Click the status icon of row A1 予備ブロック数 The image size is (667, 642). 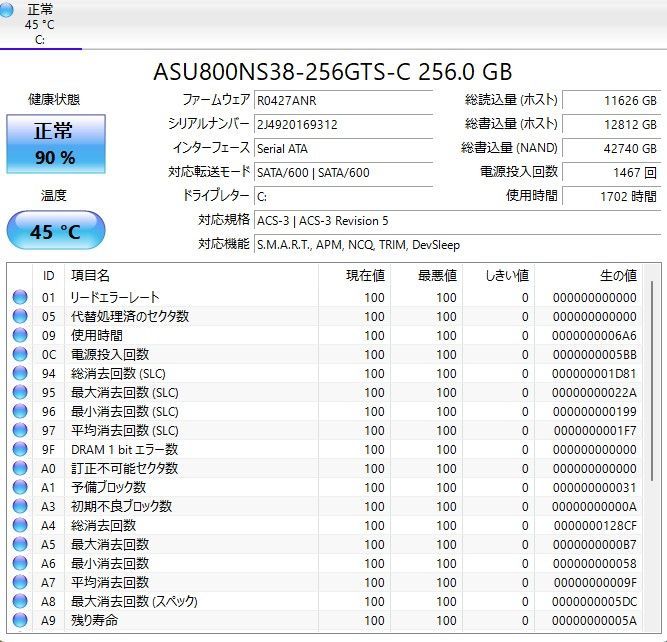[x=20, y=487]
